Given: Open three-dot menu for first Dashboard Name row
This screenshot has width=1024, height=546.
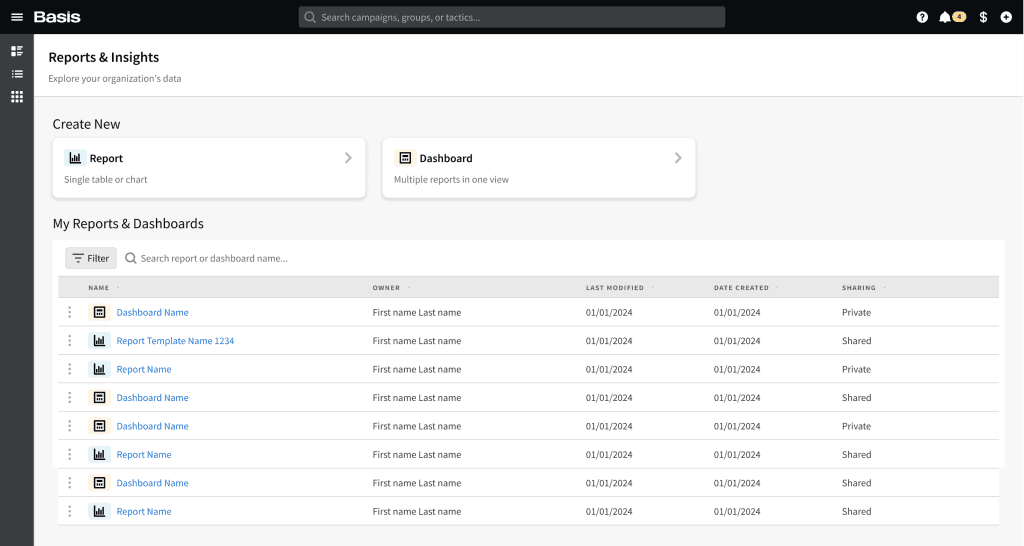Looking at the screenshot, I should (70, 313).
